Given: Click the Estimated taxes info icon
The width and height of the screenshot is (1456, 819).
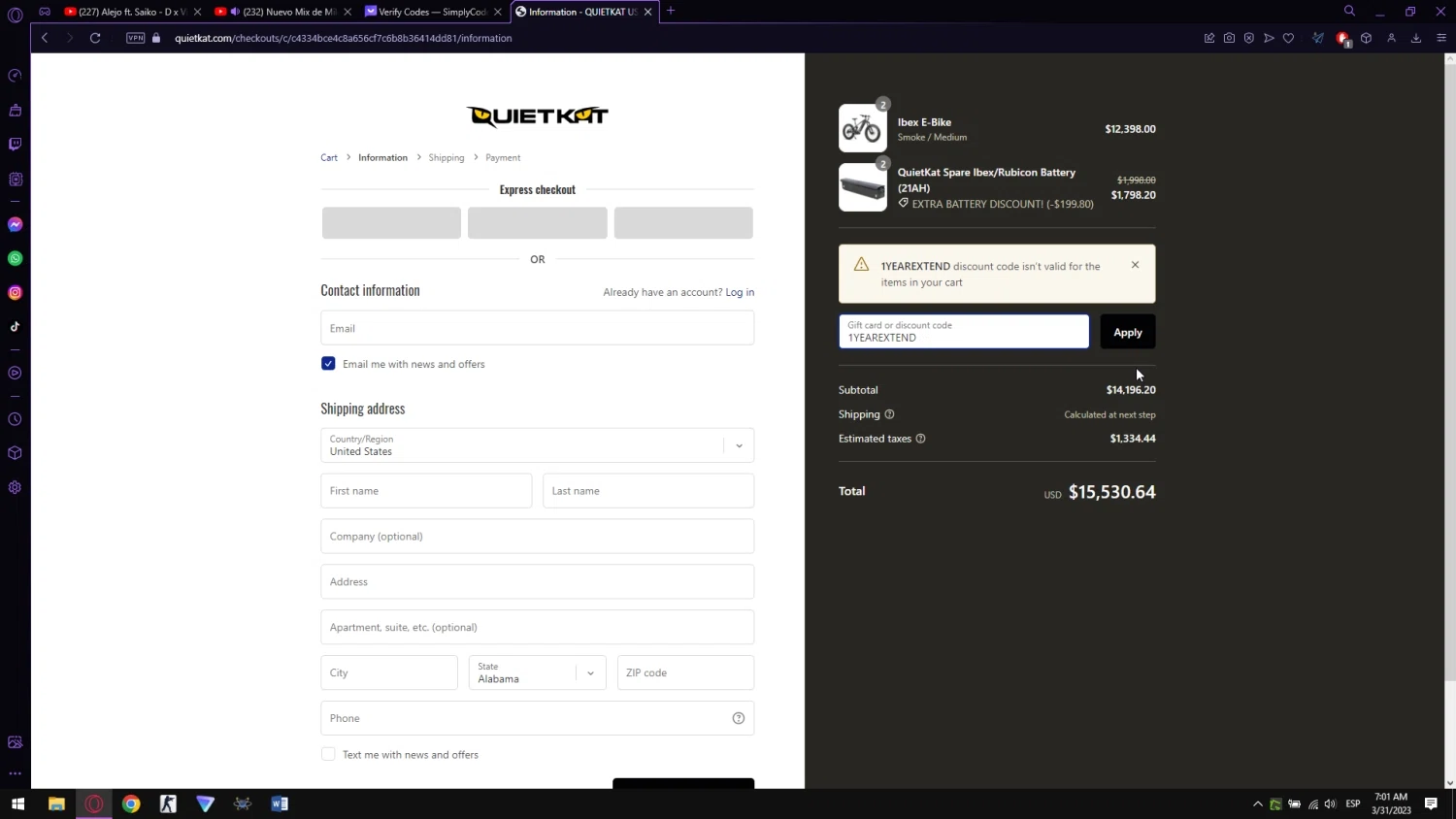Looking at the screenshot, I should click(920, 439).
